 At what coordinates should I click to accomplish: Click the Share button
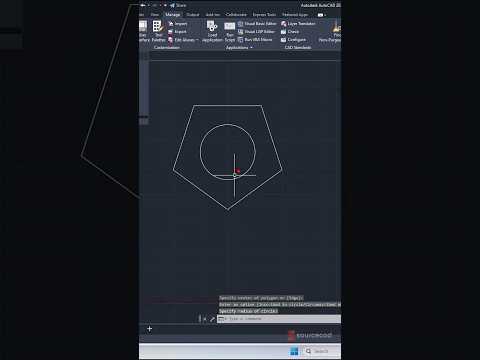pos(178,5)
